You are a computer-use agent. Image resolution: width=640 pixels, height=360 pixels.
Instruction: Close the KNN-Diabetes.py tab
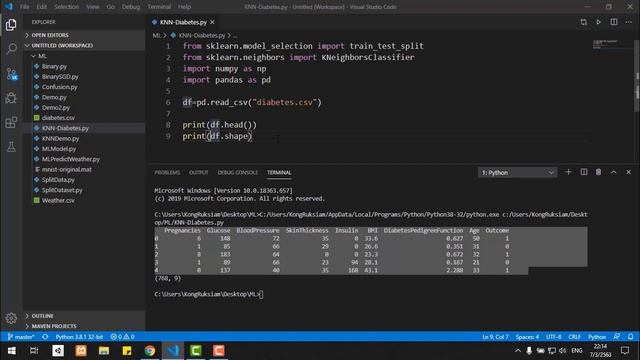click(x=212, y=22)
